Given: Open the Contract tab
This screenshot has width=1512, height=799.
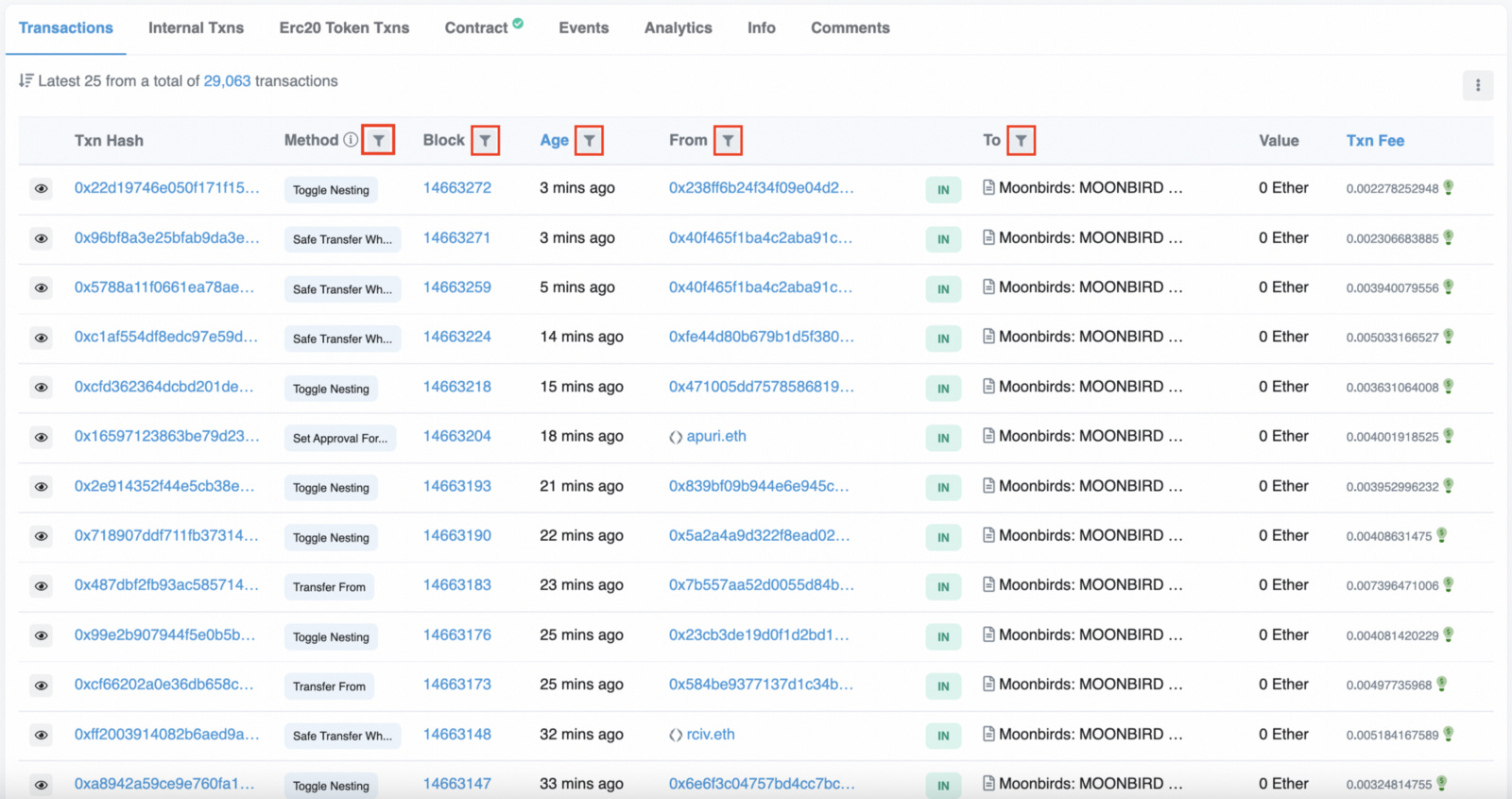Looking at the screenshot, I should [476, 28].
